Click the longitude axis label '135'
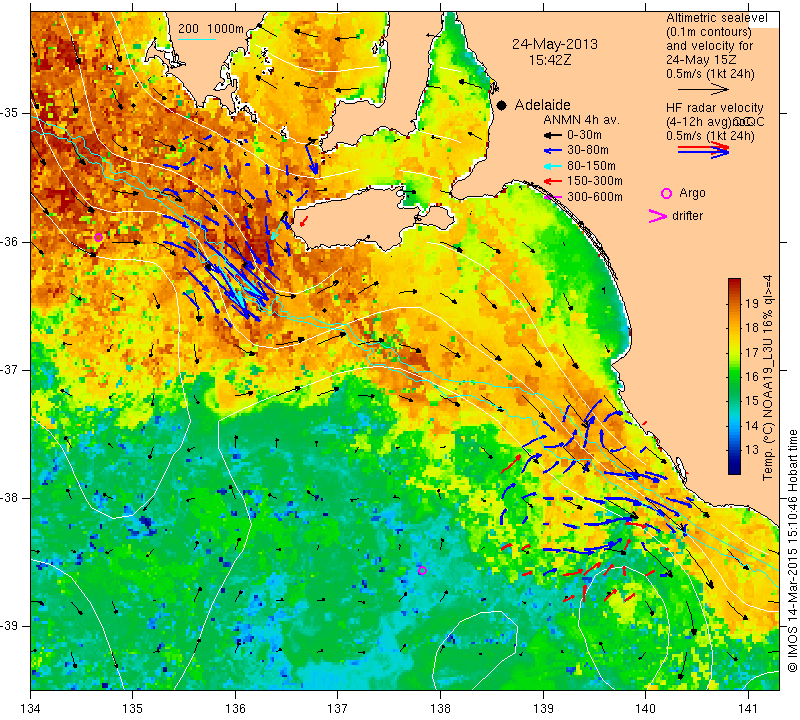800x720 pixels. pos(133,708)
